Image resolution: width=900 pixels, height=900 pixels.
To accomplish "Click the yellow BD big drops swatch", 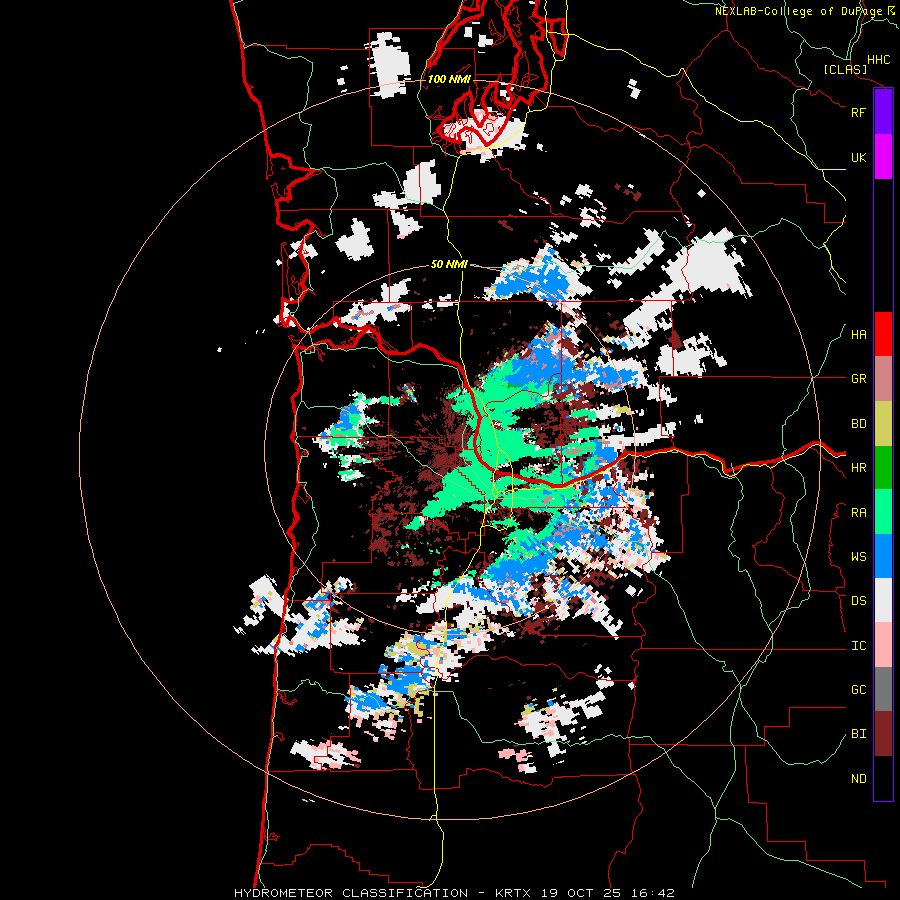I will pos(883,424).
